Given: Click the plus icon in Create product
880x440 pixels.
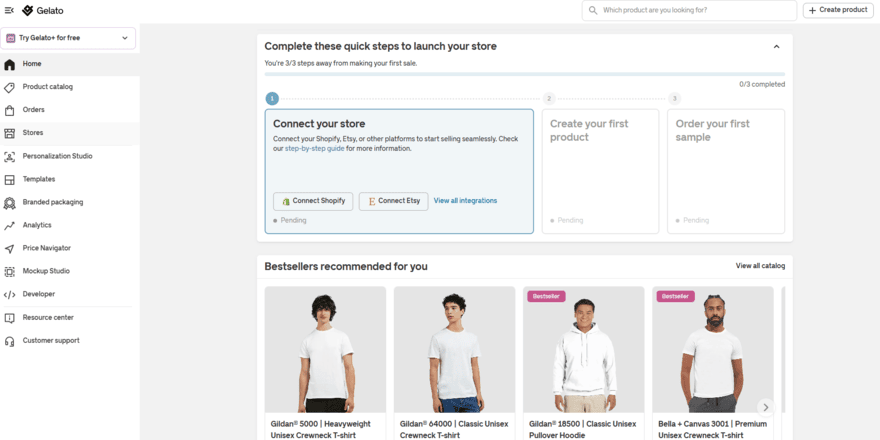Looking at the screenshot, I should coord(813,10).
